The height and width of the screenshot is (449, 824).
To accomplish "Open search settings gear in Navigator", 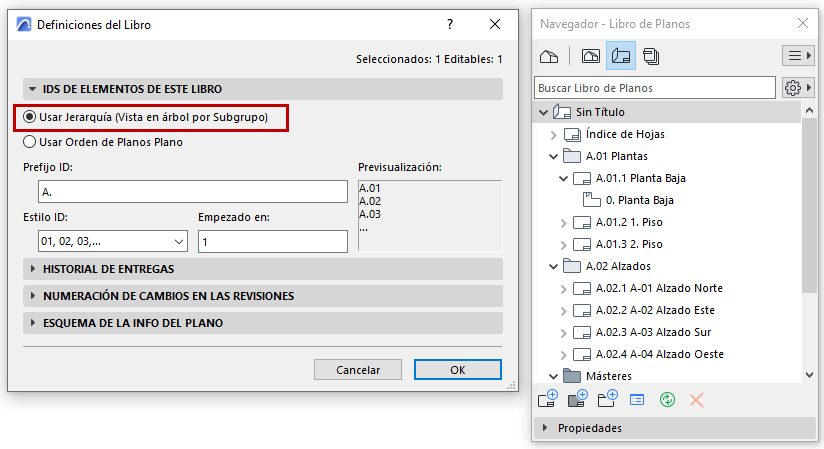I will pos(798,88).
